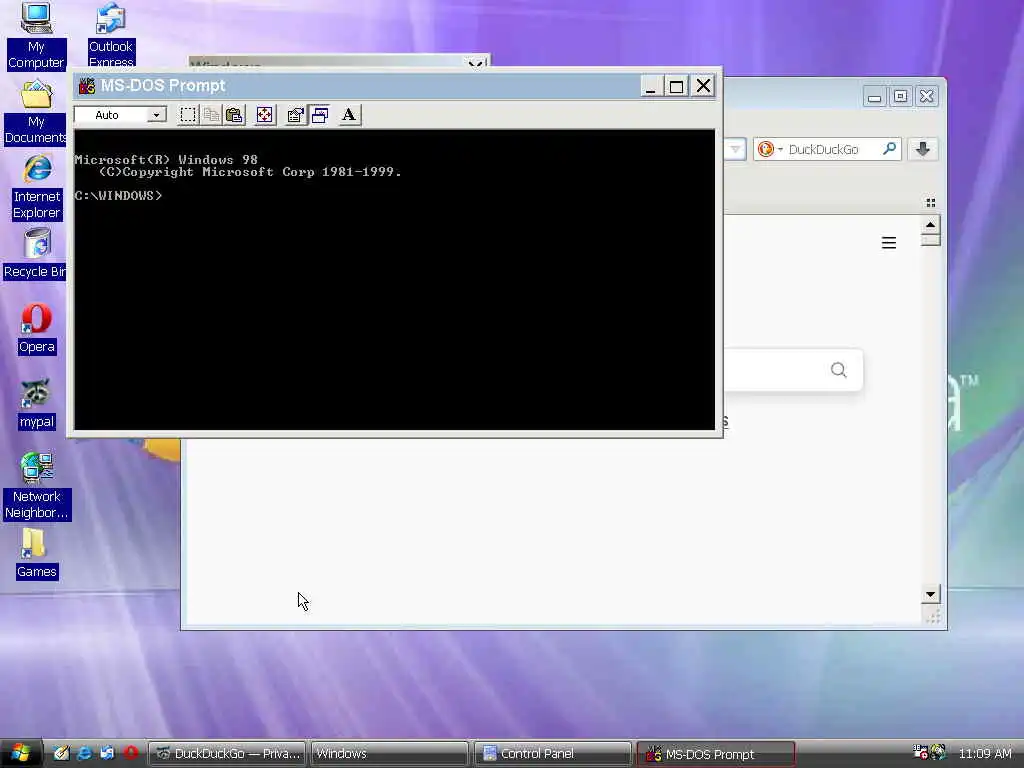Select Outlook Express desktop icon
1024x768 pixels.
point(110,35)
